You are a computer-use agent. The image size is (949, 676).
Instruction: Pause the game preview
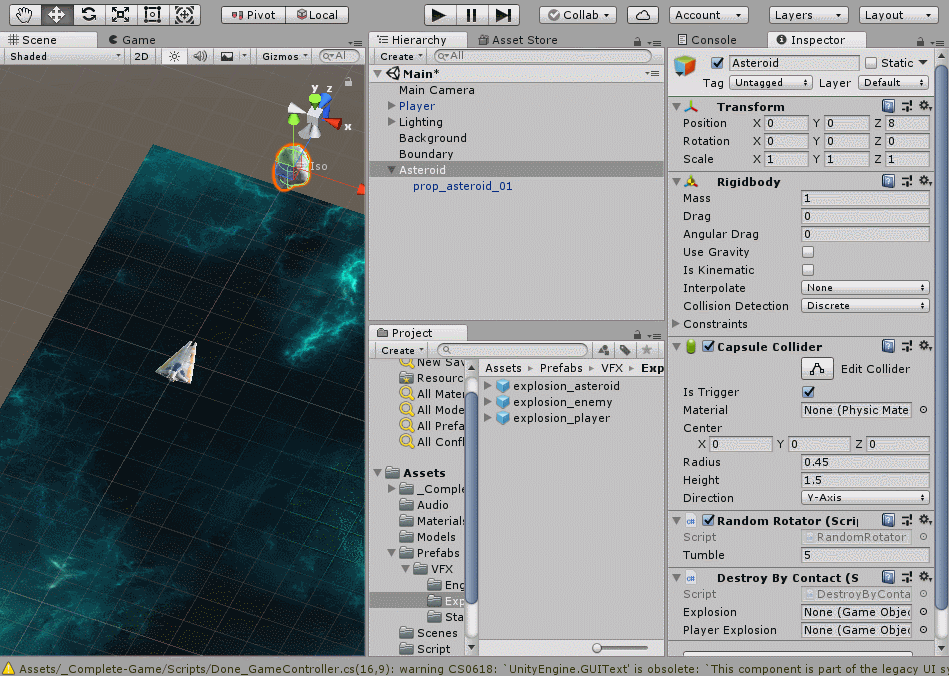point(471,15)
